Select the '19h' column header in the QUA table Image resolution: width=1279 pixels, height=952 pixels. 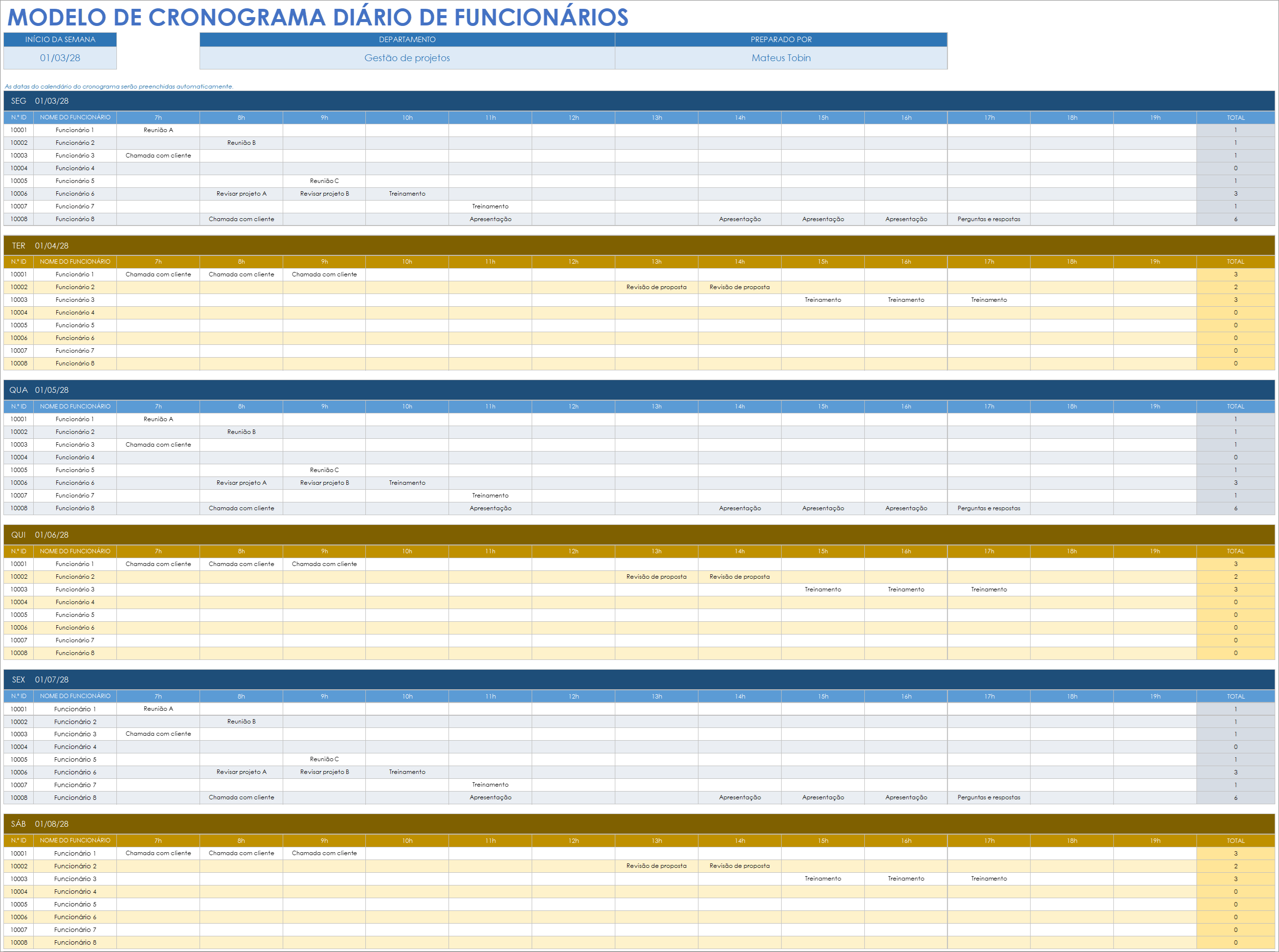coord(1155,407)
